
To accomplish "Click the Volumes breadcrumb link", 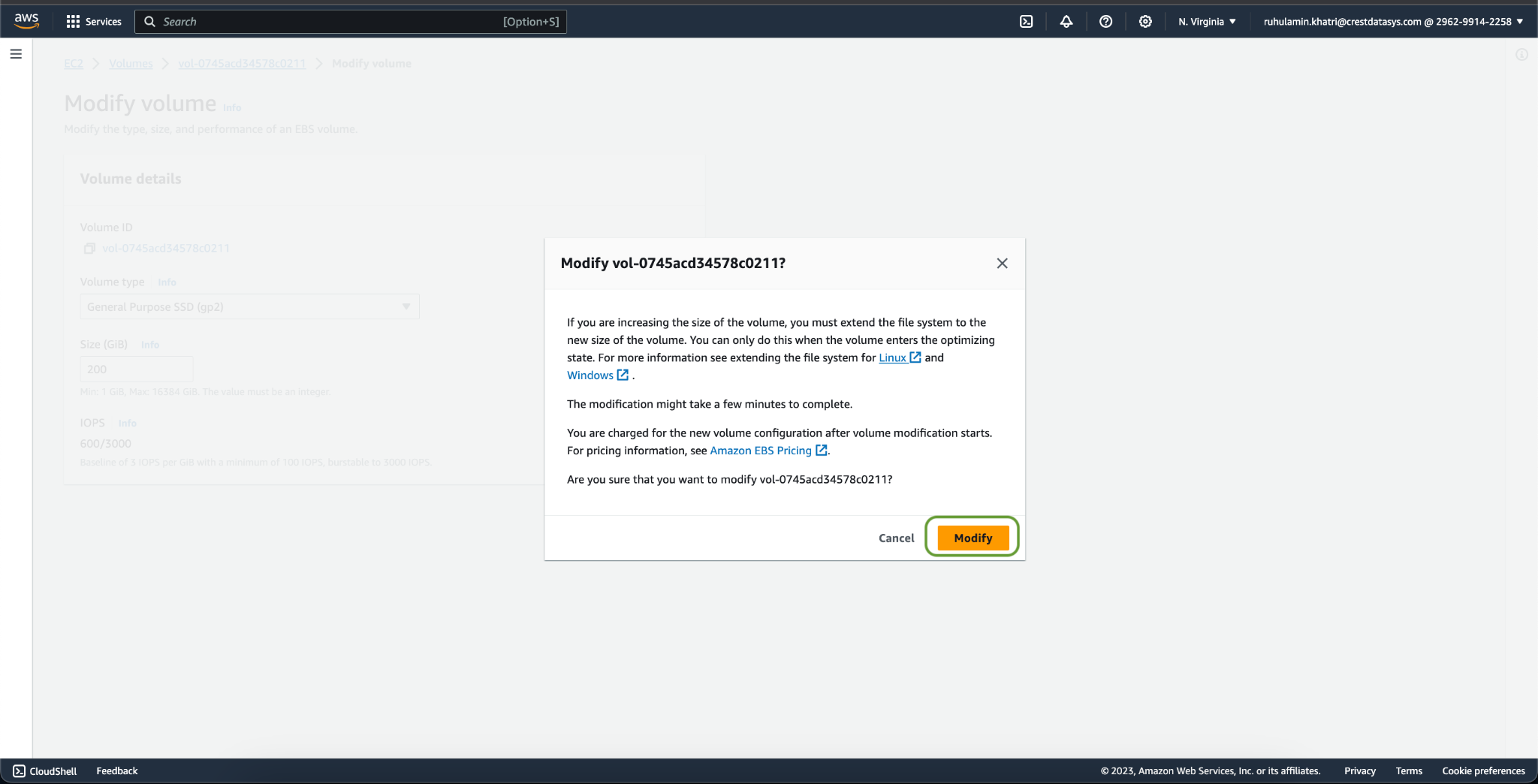I will pyautogui.click(x=131, y=64).
